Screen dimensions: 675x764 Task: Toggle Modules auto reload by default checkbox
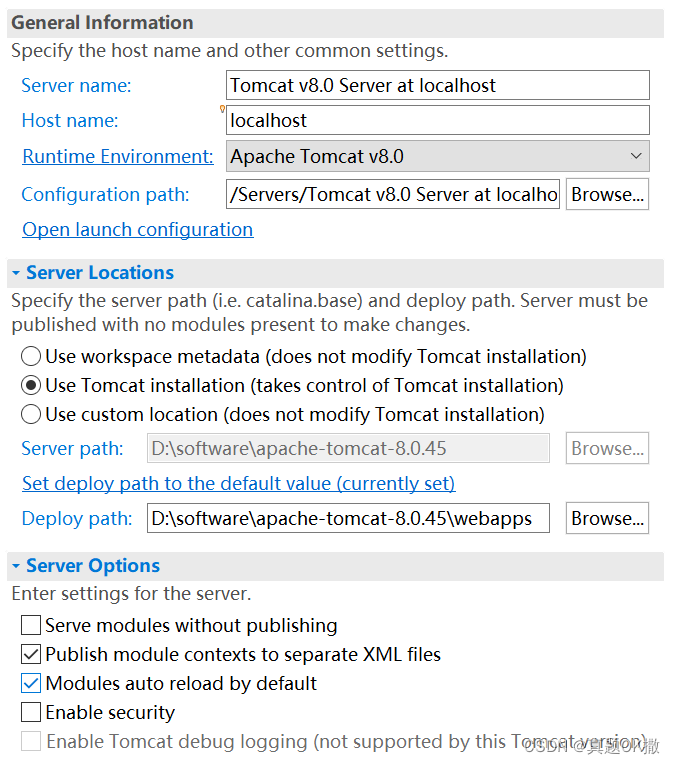31,683
